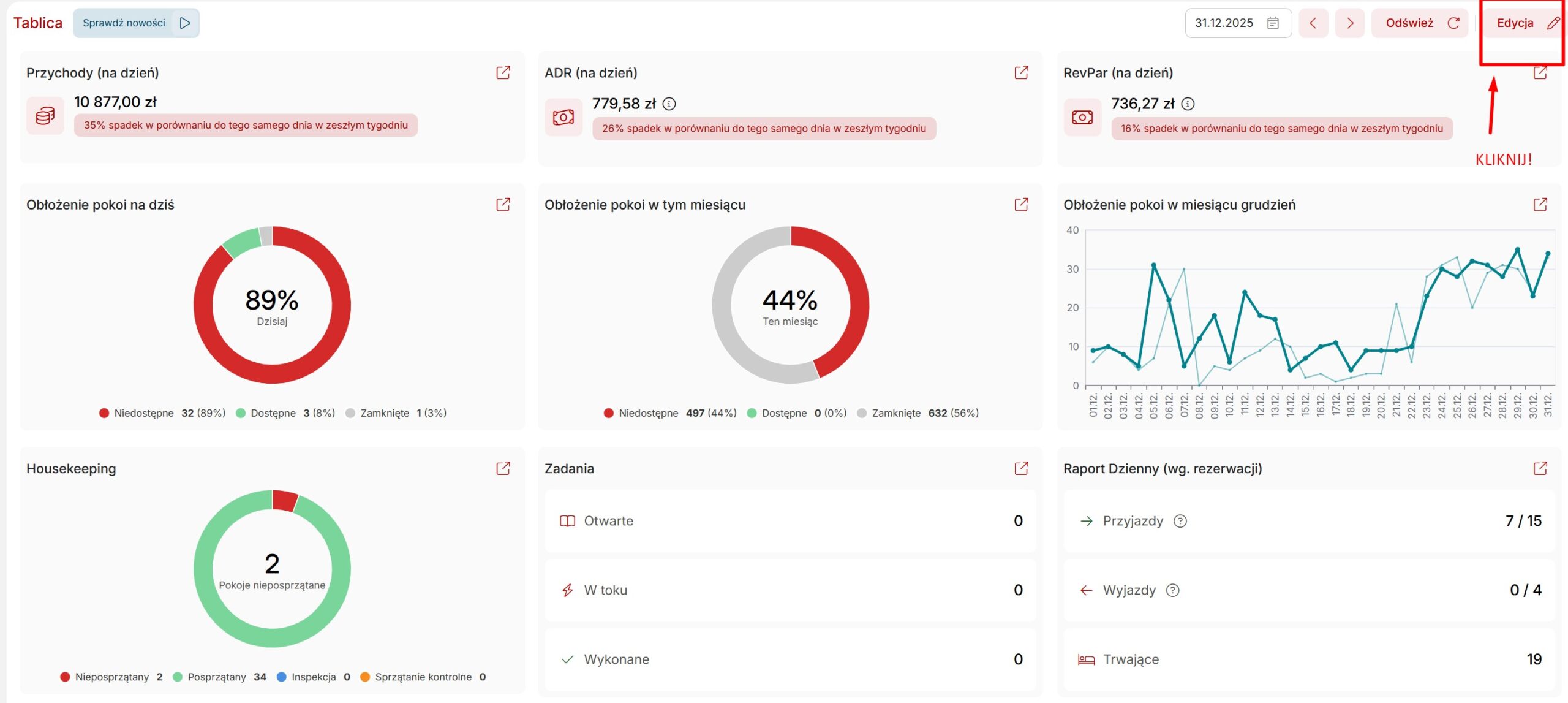Click help icon beside Wyjazdy
Image resolution: width=1568 pixels, height=703 pixels.
pos(1172,591)
